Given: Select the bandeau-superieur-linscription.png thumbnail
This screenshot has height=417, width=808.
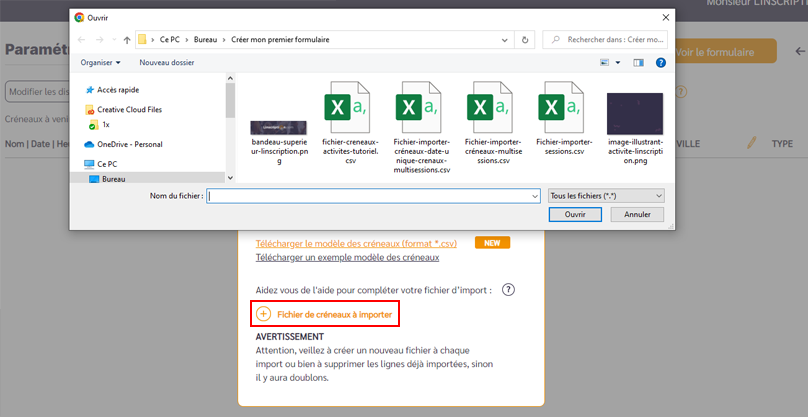Looking at the screenshot, I should click(x=279, y=127).
